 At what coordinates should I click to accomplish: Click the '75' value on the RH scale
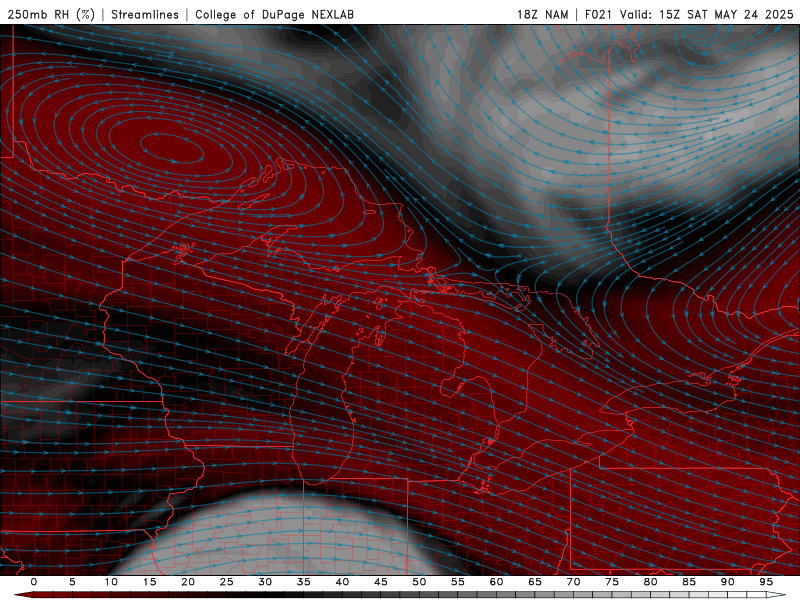(612, 582)
